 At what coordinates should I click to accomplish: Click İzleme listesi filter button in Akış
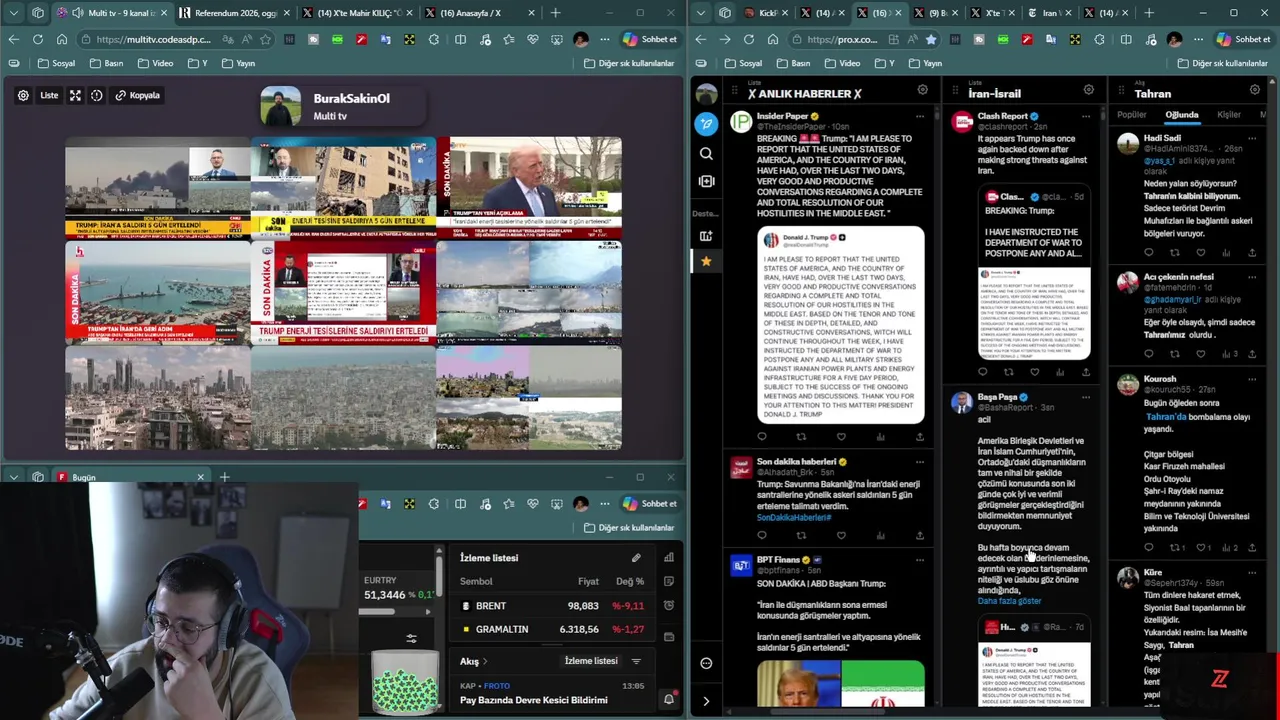click(x=591, y=661)
